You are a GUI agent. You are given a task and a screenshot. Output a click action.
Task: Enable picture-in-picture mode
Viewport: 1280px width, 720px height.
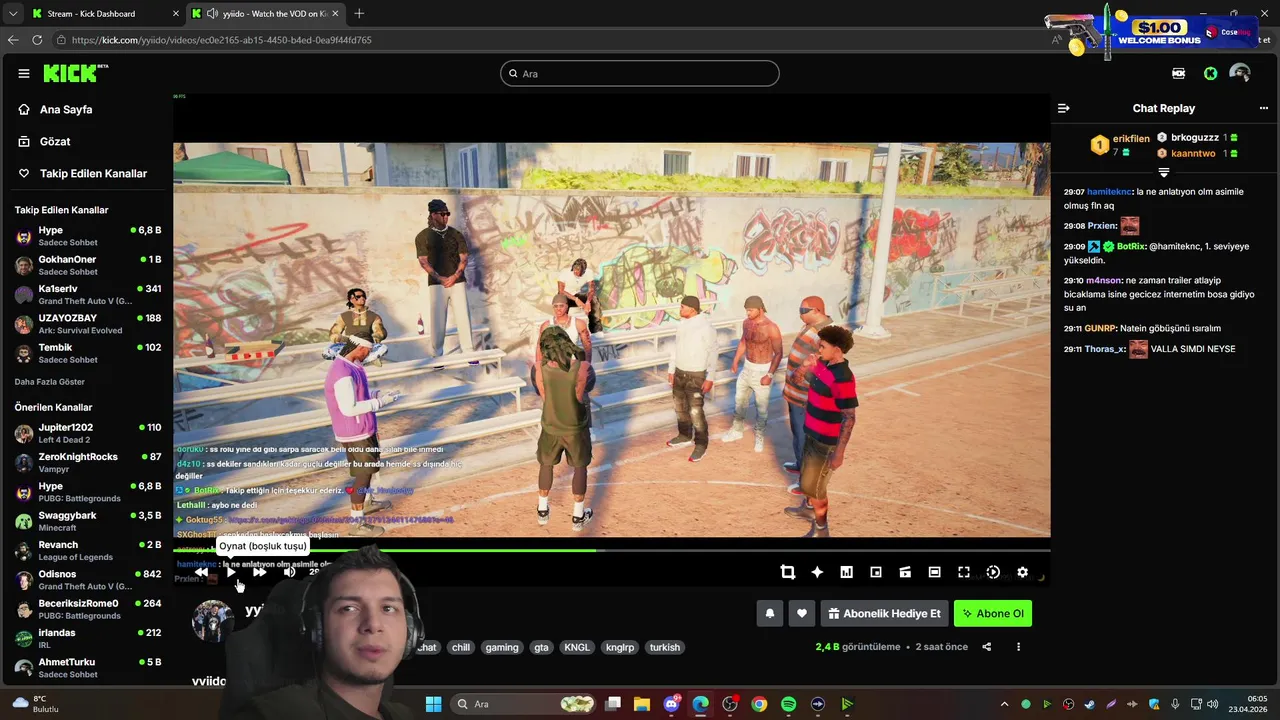pos(876,572)
